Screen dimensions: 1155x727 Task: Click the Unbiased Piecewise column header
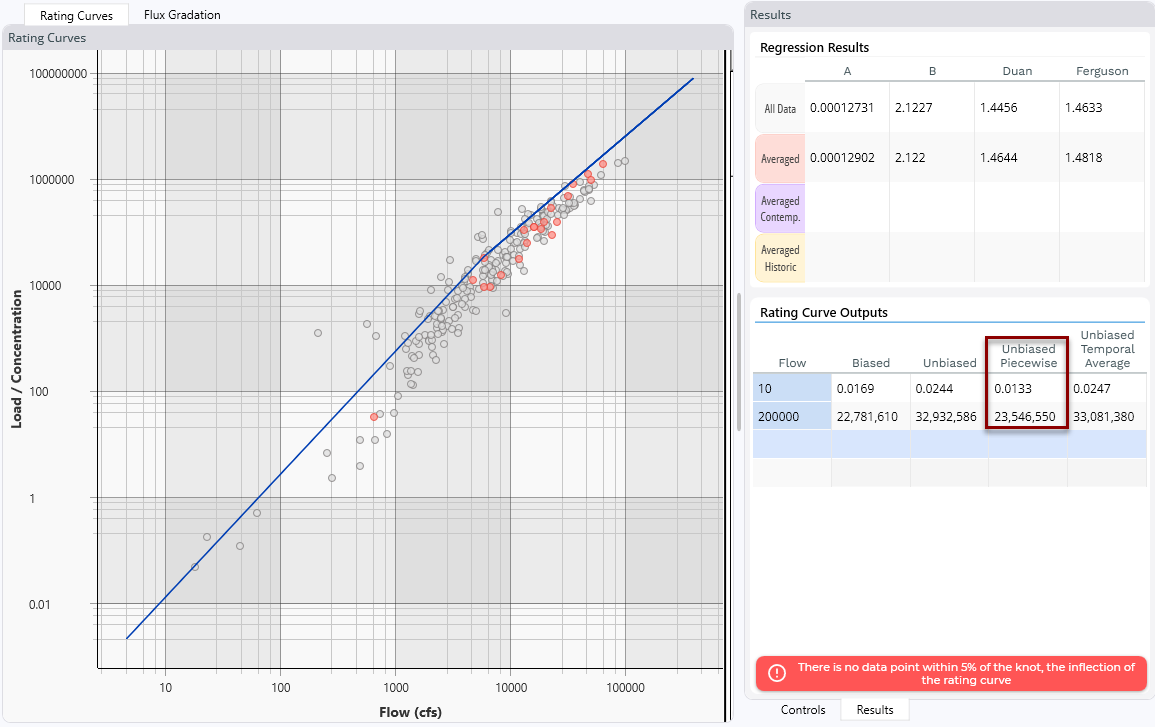1028,355
